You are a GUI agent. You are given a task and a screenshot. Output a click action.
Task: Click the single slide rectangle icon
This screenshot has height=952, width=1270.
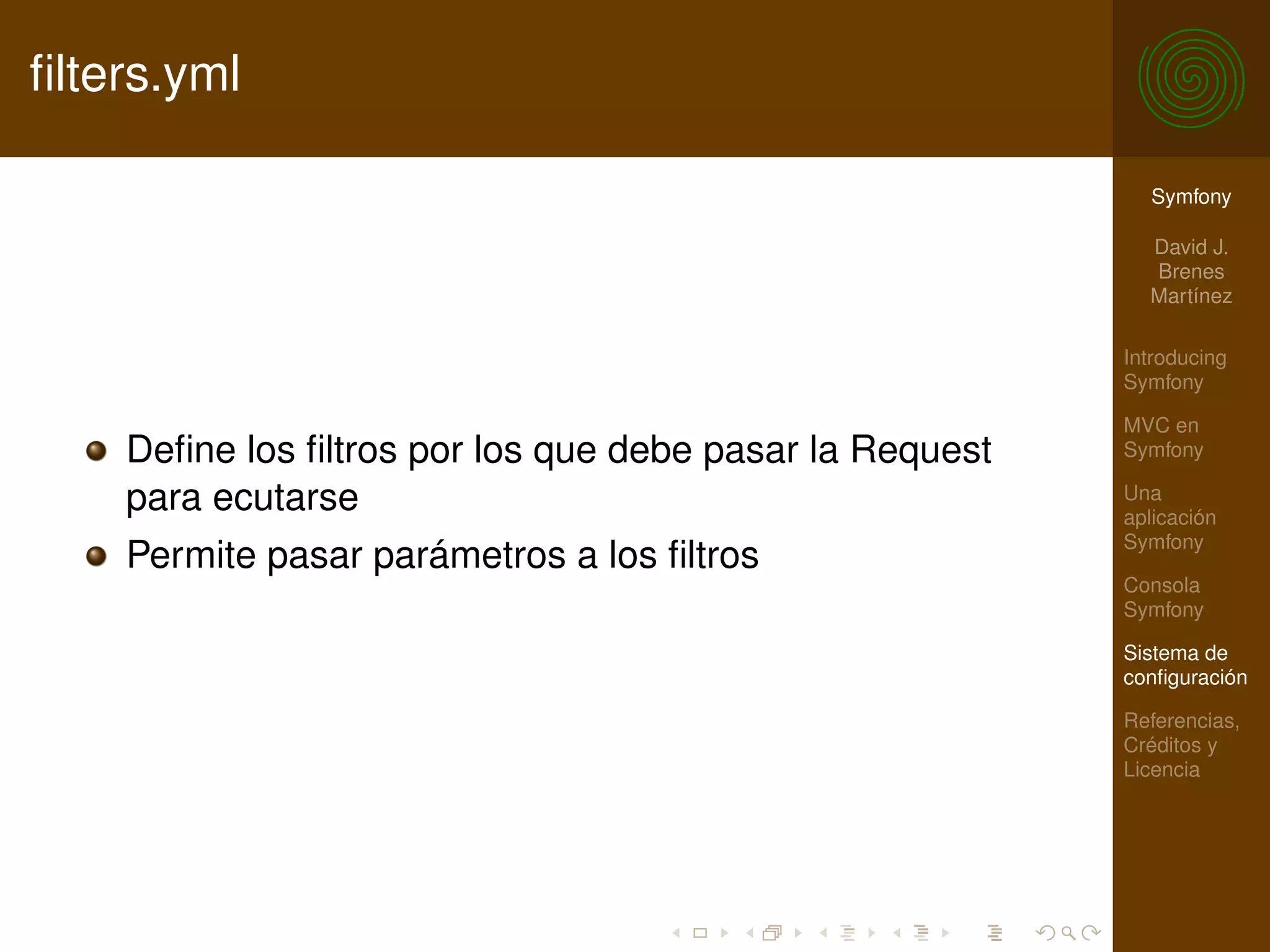pyautogui.click(x=700, y=933)
